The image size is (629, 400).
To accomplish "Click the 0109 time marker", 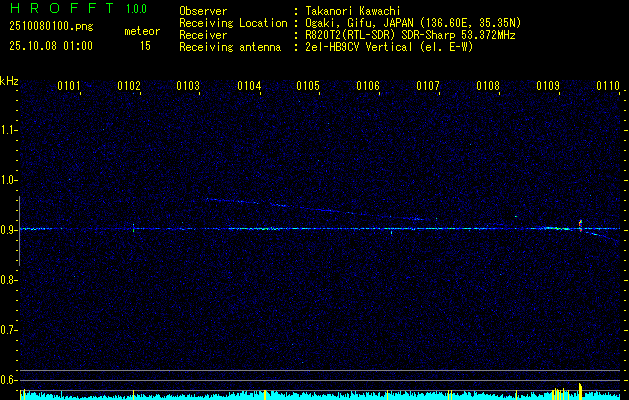I will [x=548, y=87].
